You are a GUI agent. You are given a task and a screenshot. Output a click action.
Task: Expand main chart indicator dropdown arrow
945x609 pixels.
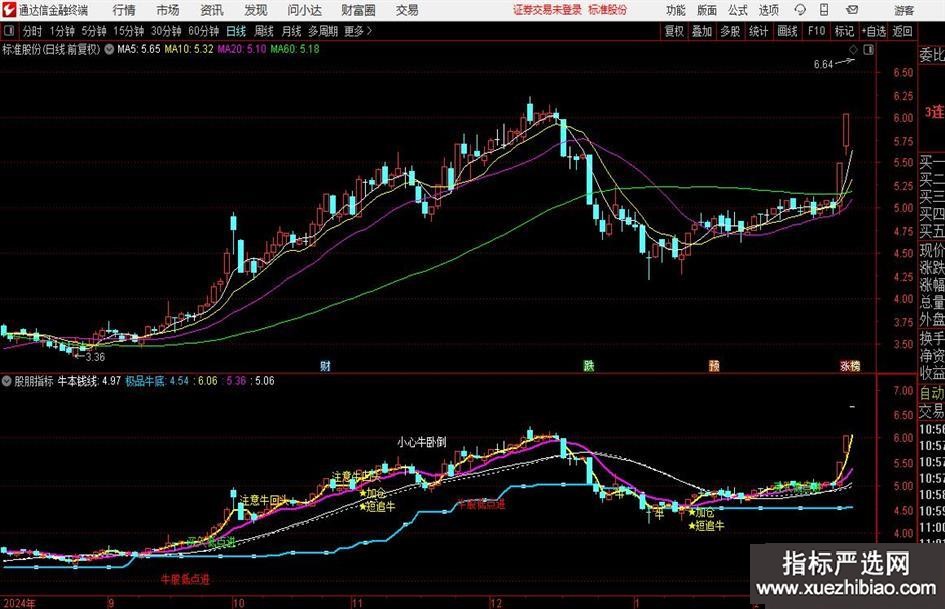point(109,49)
